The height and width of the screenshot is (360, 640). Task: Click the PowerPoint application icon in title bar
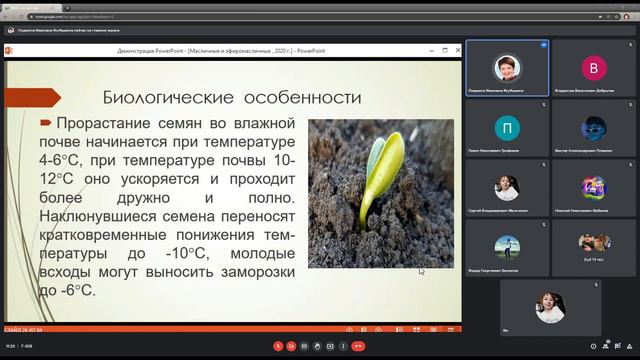point(9,51)
